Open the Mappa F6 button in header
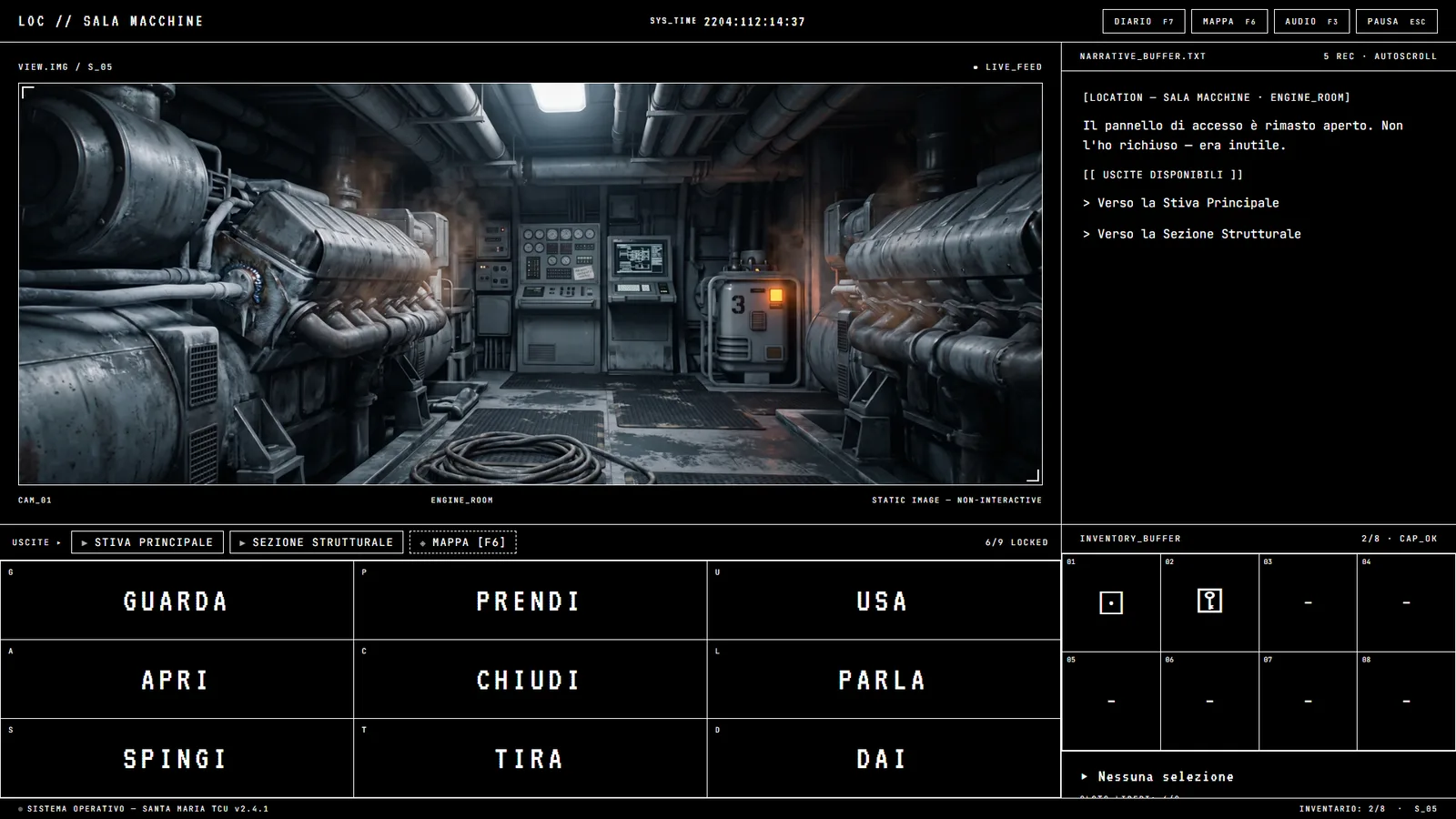The image size is (1456, 819). point(1229,21)
